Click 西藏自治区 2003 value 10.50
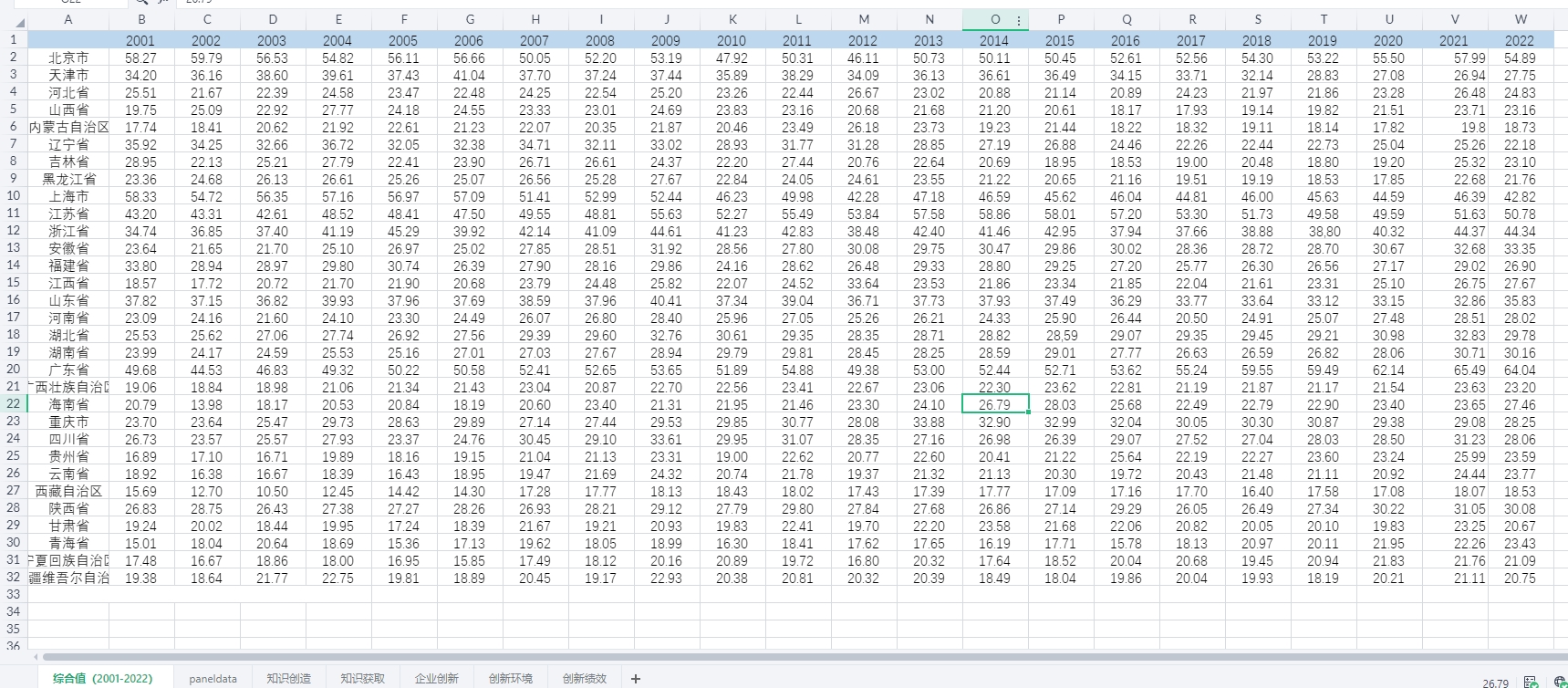This screenshot has height=688, width=1568. tap(273, 491)
